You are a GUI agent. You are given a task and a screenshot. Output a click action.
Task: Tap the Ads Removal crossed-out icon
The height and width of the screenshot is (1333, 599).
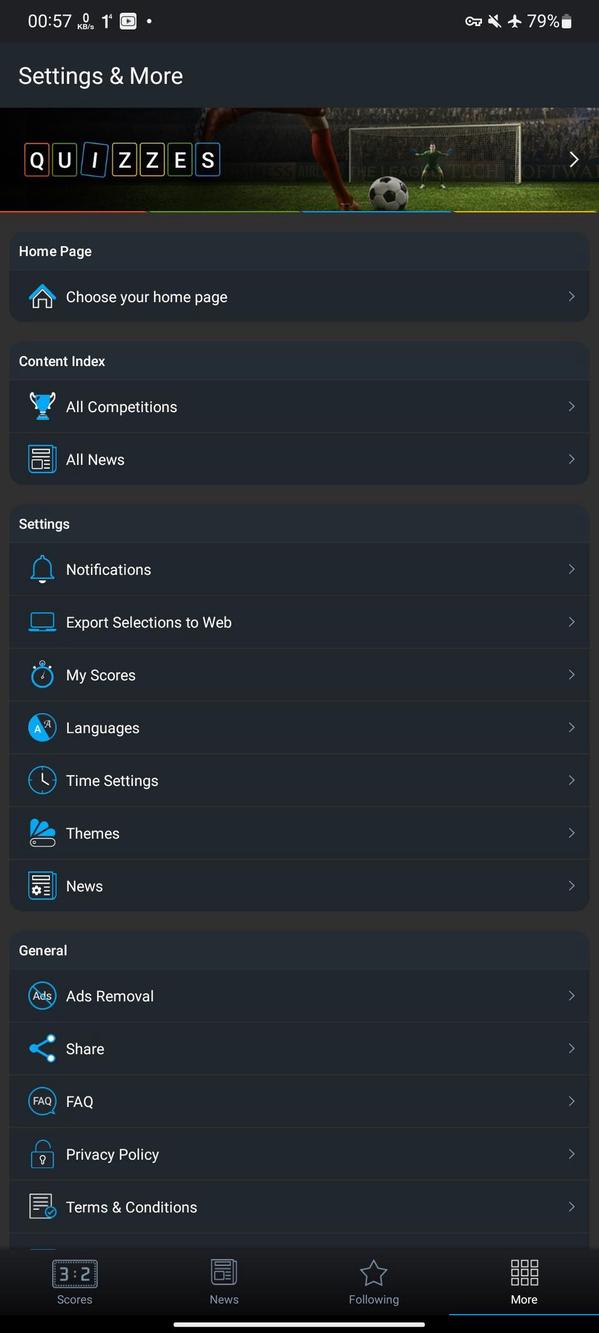[42, 996]
